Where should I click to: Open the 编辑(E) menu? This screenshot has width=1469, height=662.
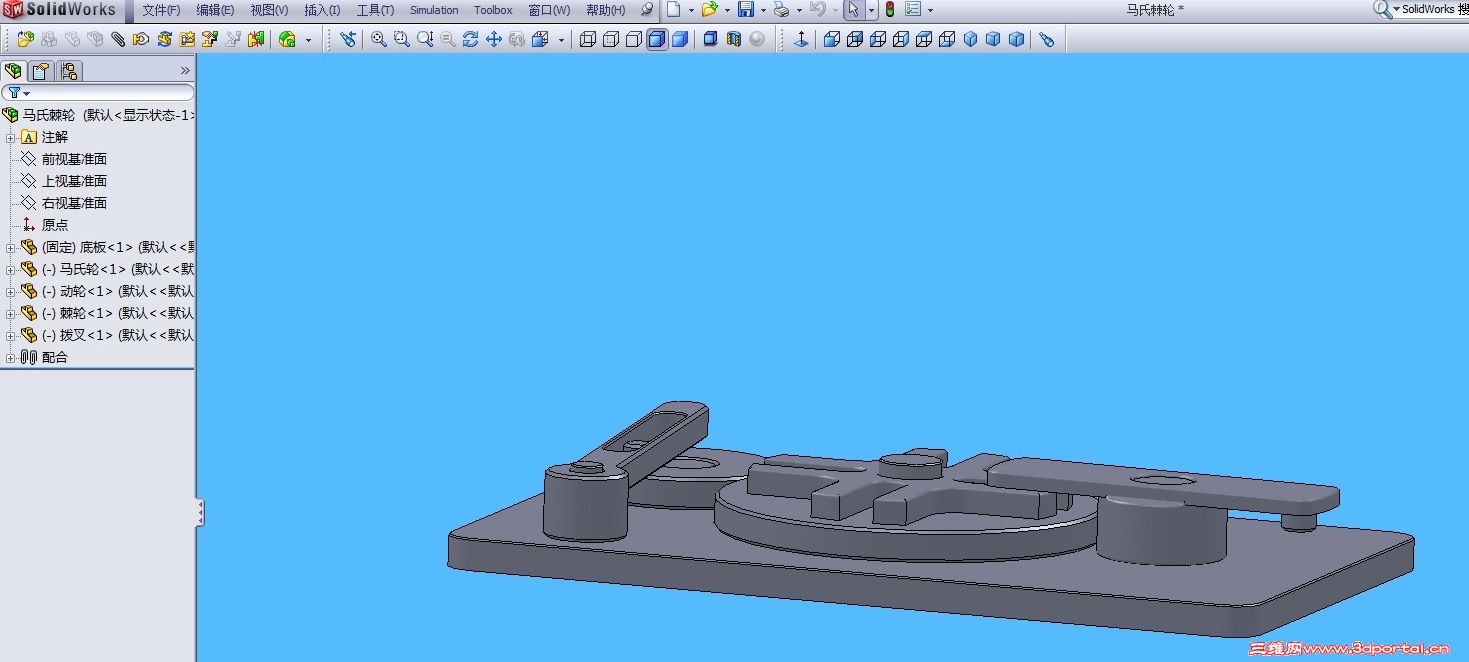click(215, 10)
